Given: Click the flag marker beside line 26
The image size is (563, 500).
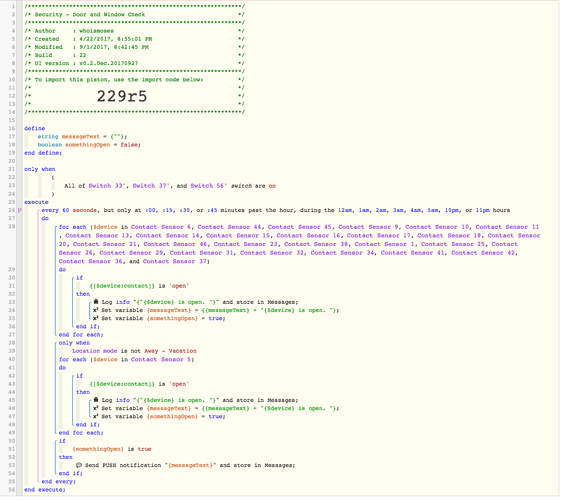Looking at the screenshot, I should (x=20, y=211).
